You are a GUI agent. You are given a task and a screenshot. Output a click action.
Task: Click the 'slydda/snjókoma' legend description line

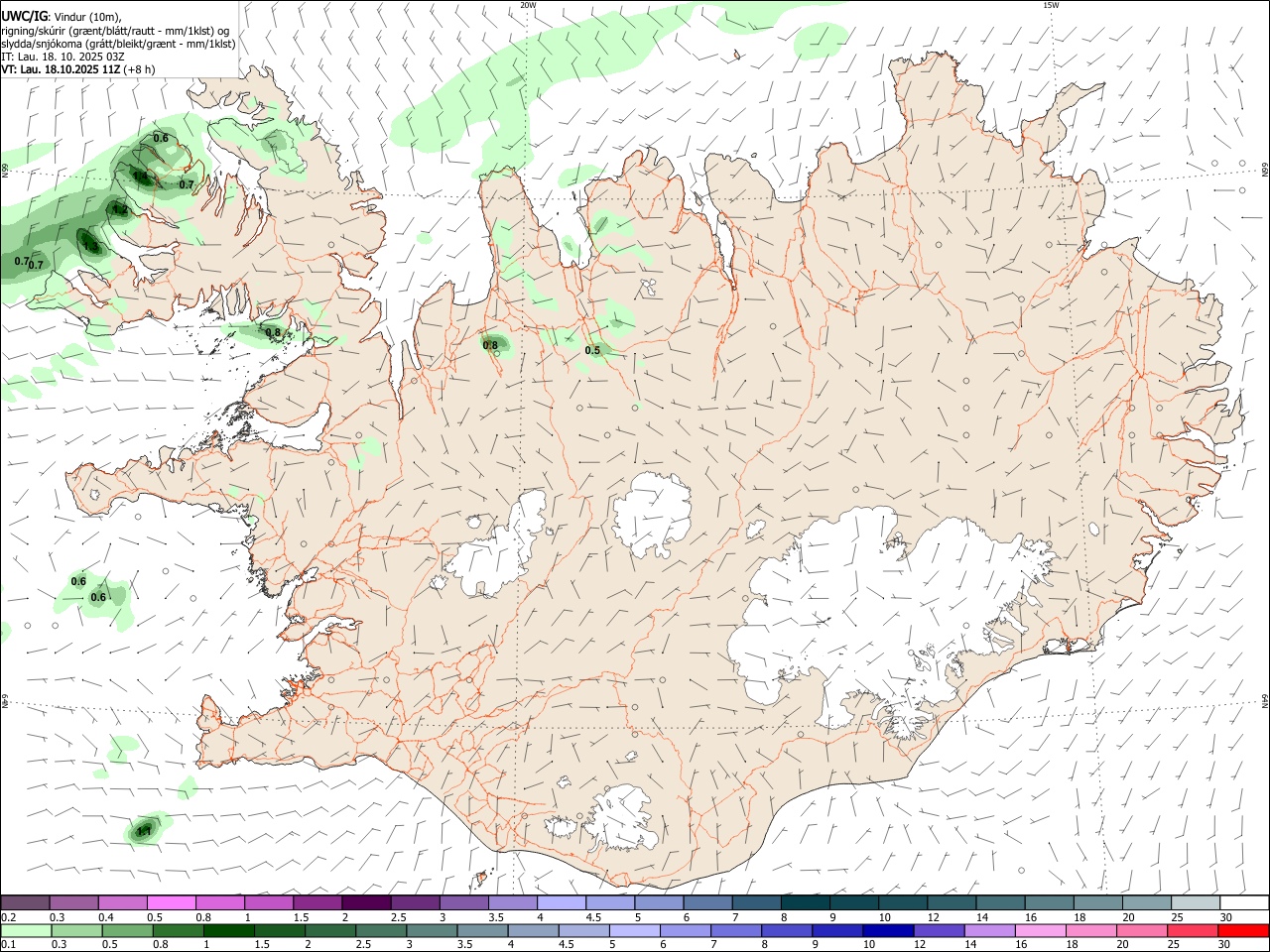pos(118,44)
